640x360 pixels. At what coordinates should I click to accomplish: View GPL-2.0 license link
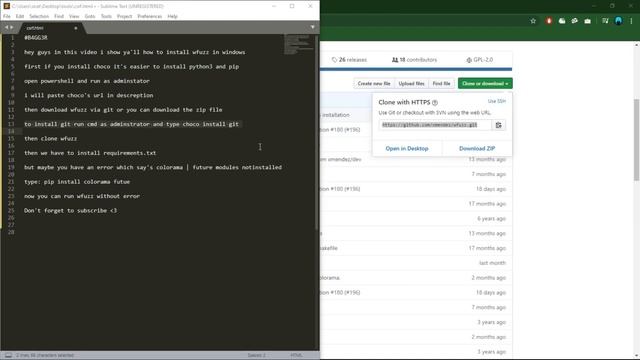pyautogui.click(x=480, y=60)
